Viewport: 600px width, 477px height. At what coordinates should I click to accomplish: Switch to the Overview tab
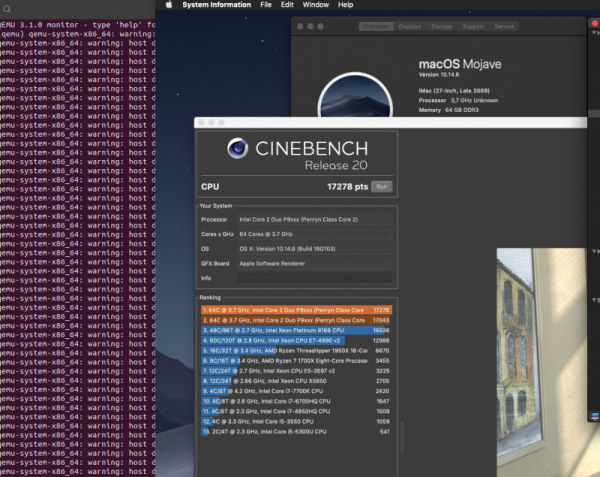(x=377, y=26)
